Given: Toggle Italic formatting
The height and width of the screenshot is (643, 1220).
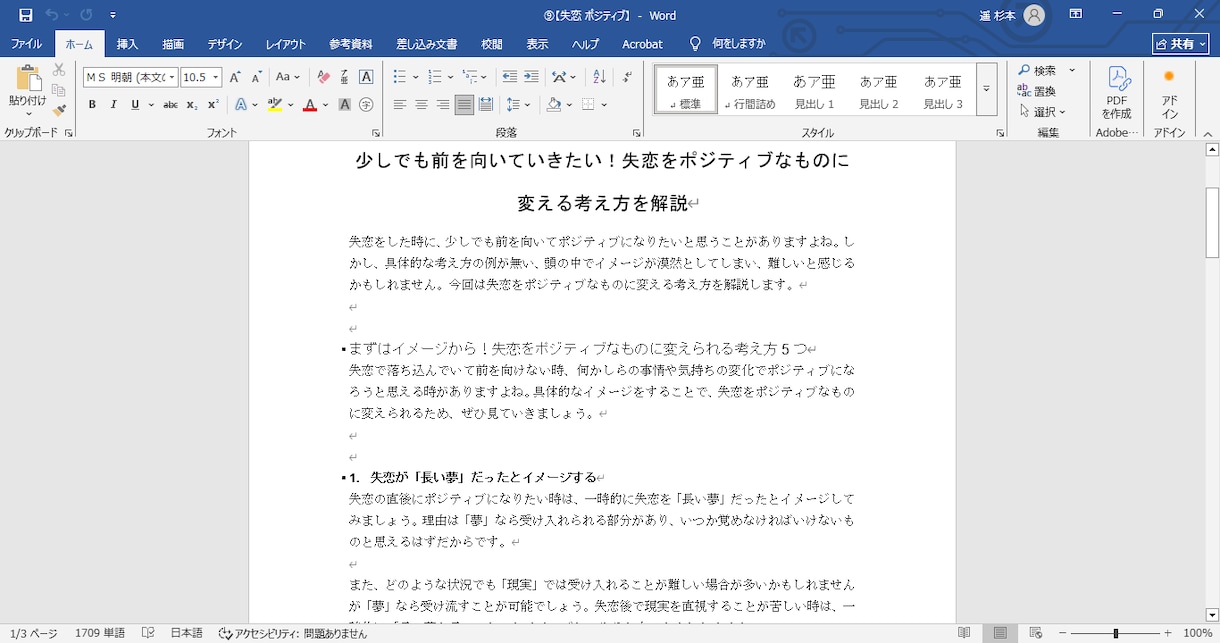Looking at the screenshot, I should pyautogui.click(x=113, y=105).
